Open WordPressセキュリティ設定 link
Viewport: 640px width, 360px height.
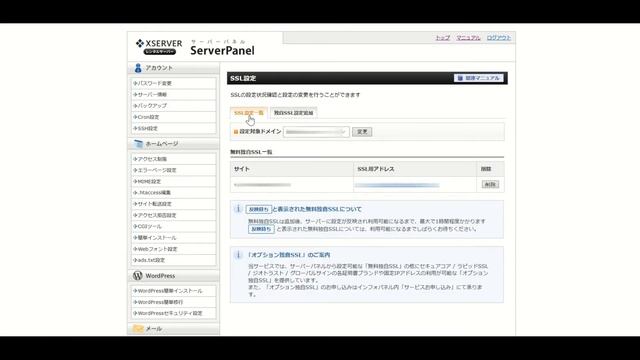pyautogui.click(x=173, y=313)
